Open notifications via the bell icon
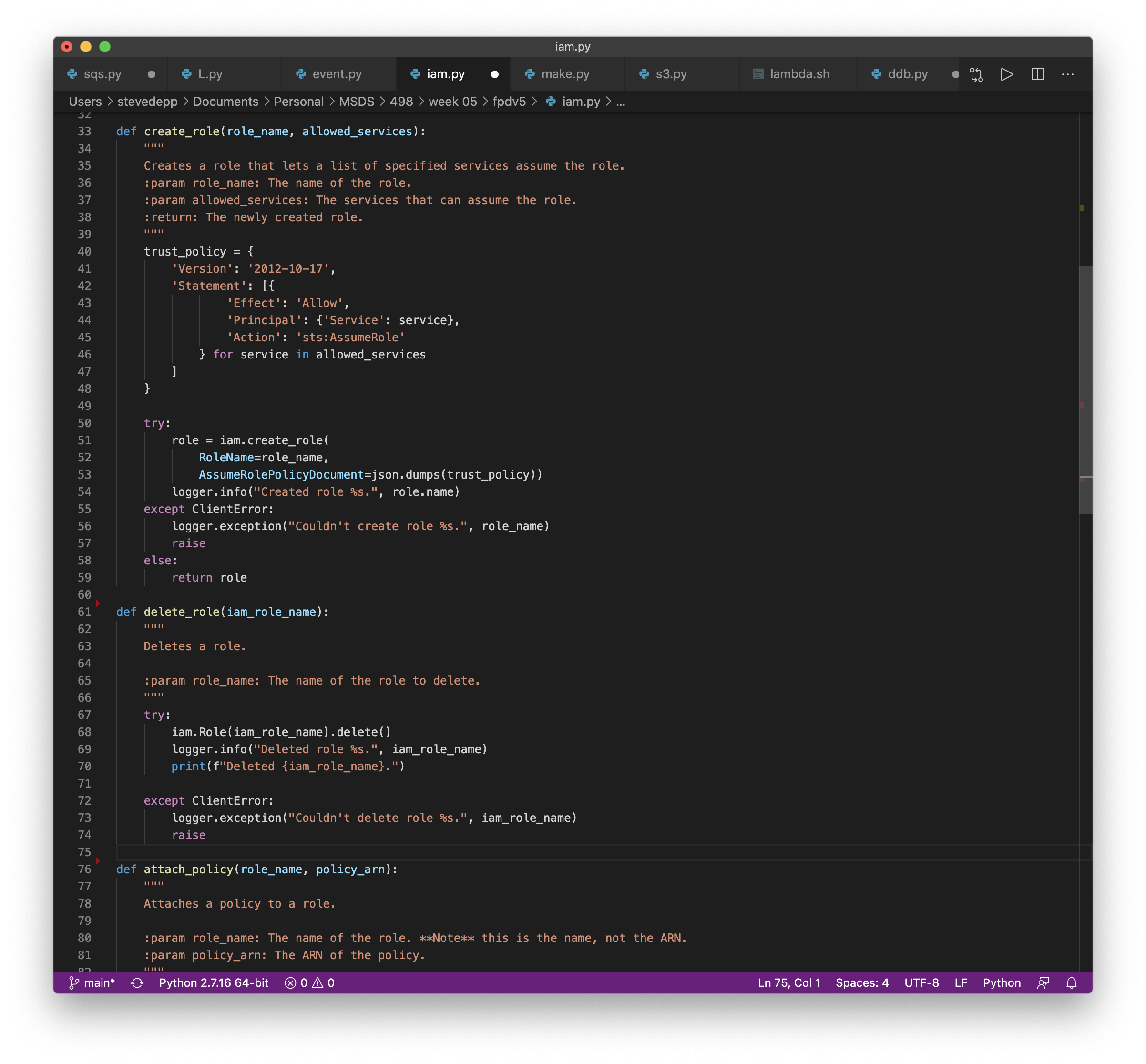The height and width of the screenshot is (1064, 1146). [1071, 983]
